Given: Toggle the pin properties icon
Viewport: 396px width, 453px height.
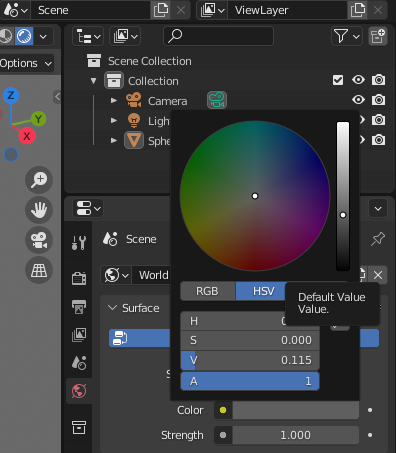Looking at the screenshot, I should click(x=378, y=239).
